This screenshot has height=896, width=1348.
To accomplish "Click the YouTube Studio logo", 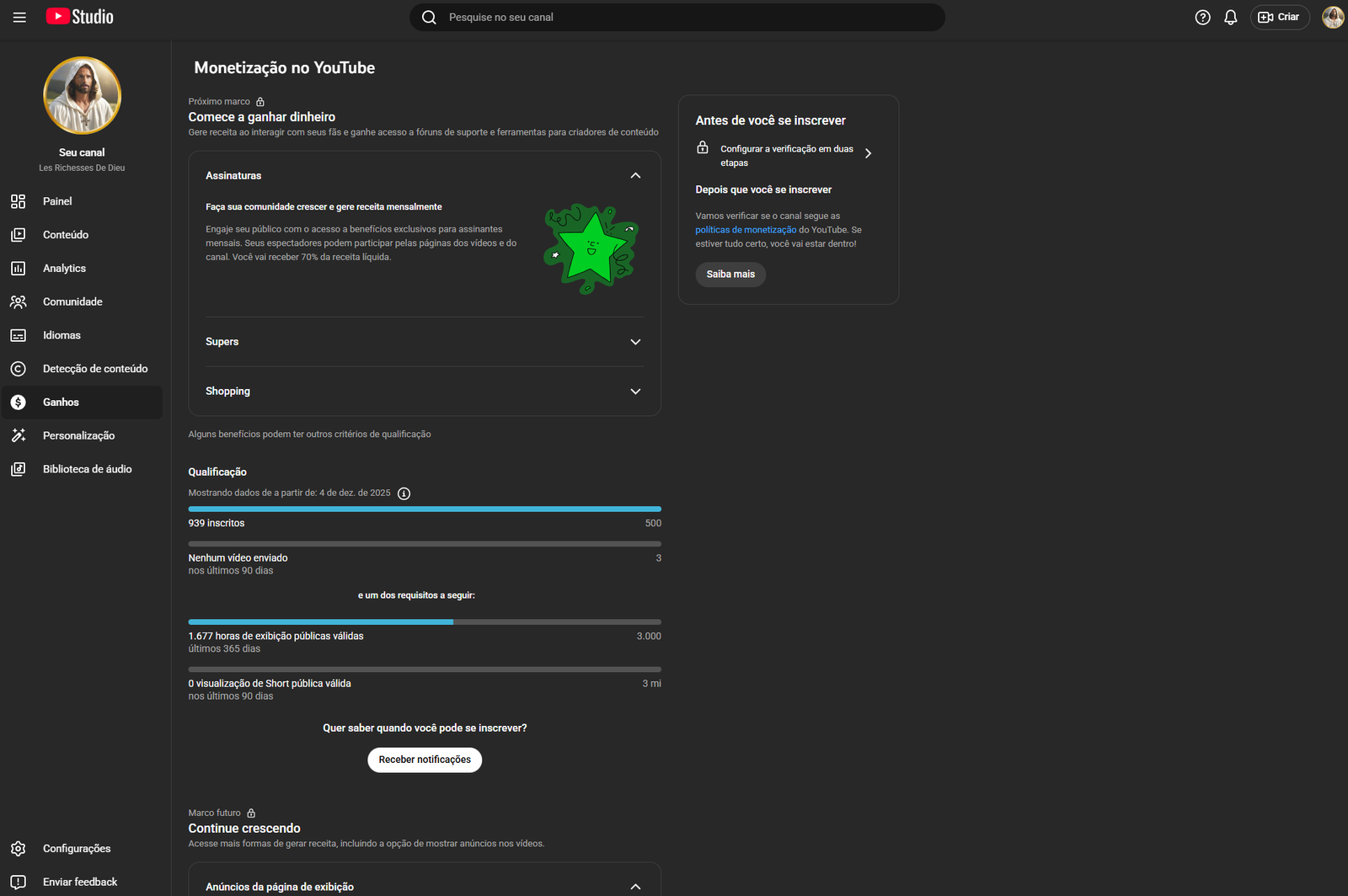I will 79,17.
